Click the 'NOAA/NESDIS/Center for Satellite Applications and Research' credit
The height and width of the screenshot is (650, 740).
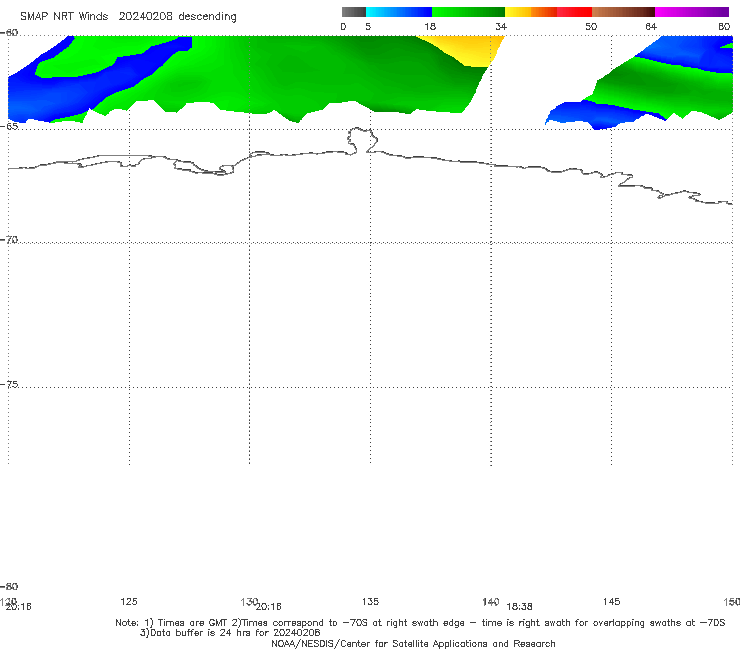(x=413, y=643)
